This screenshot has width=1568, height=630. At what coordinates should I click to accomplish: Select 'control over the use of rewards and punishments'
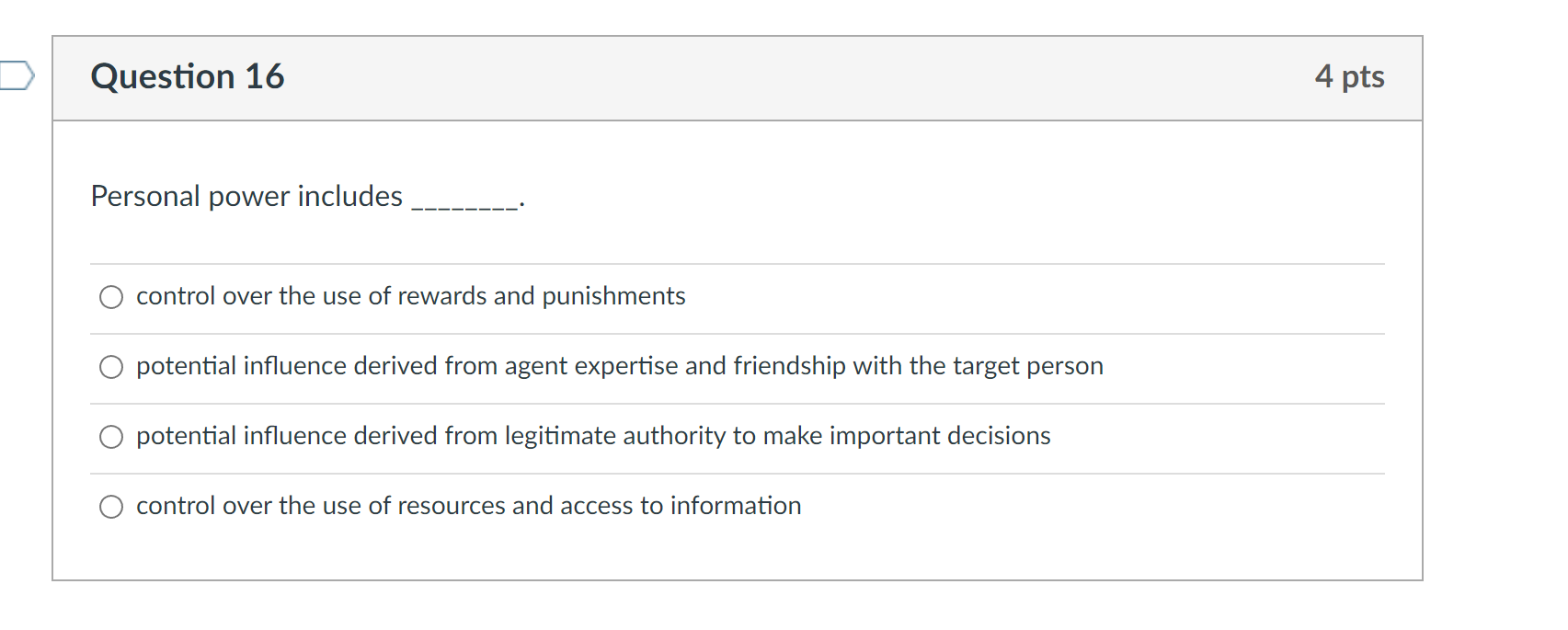click(x=410, y=296)
